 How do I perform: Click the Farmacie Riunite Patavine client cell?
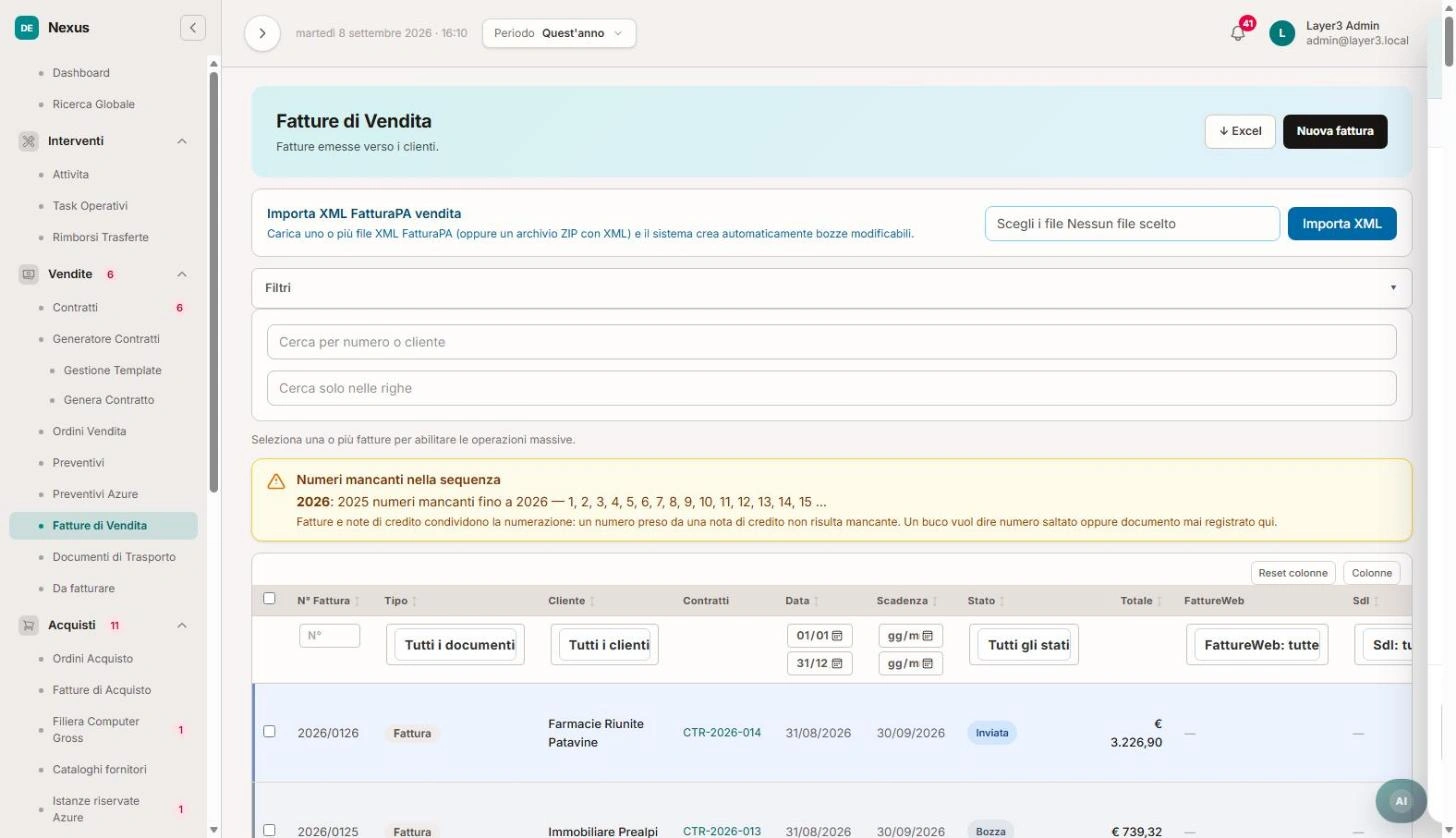pyautogui.click(x=596, y=733)
